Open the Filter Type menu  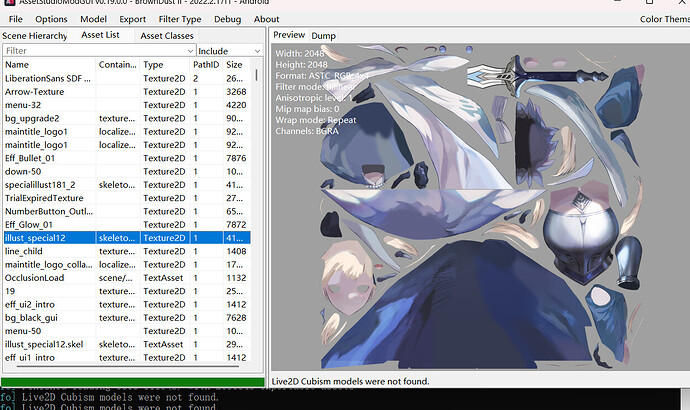click(x=180, y=19)
